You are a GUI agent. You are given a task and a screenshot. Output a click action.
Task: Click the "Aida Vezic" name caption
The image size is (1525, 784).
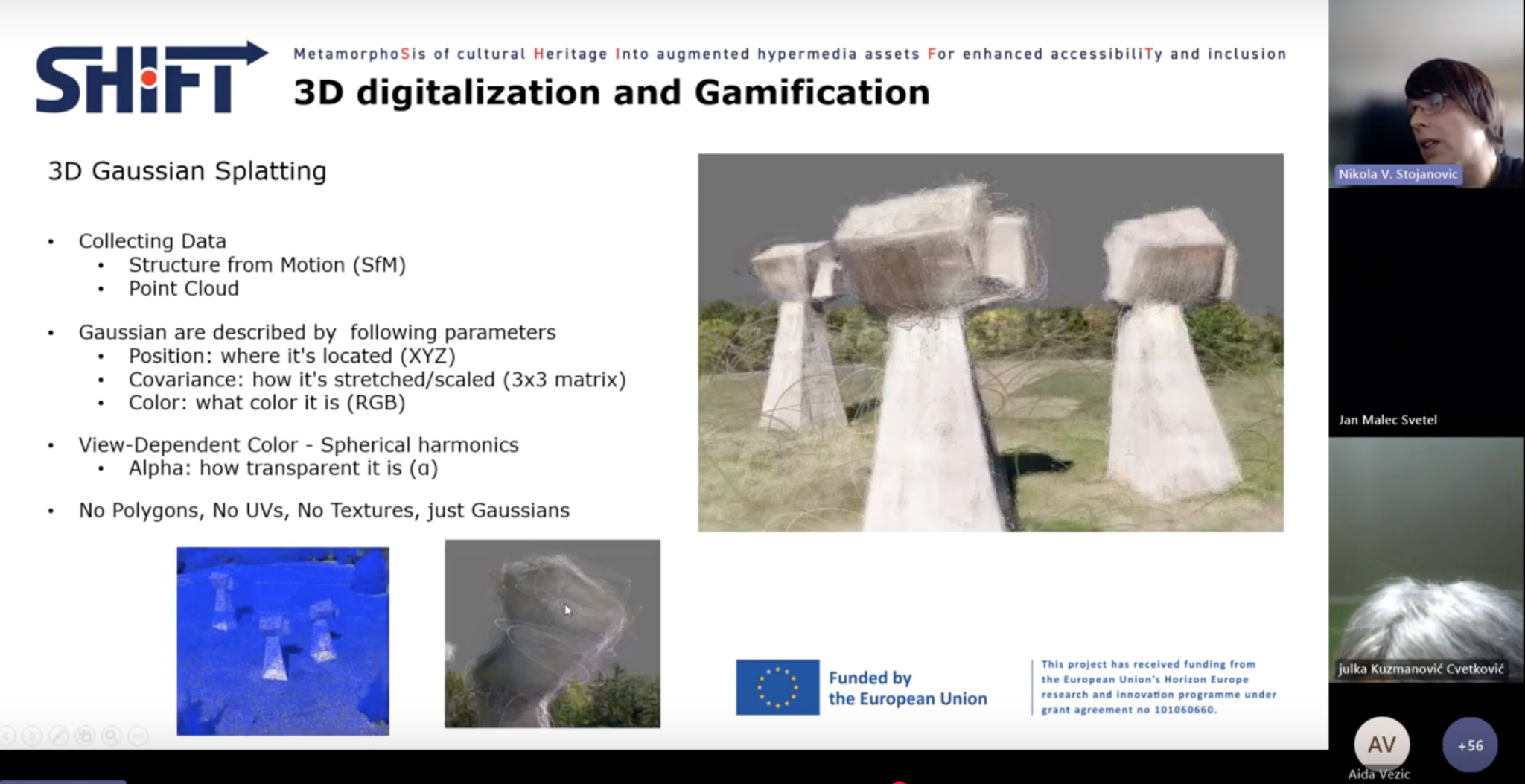(x=1378, y=774)
